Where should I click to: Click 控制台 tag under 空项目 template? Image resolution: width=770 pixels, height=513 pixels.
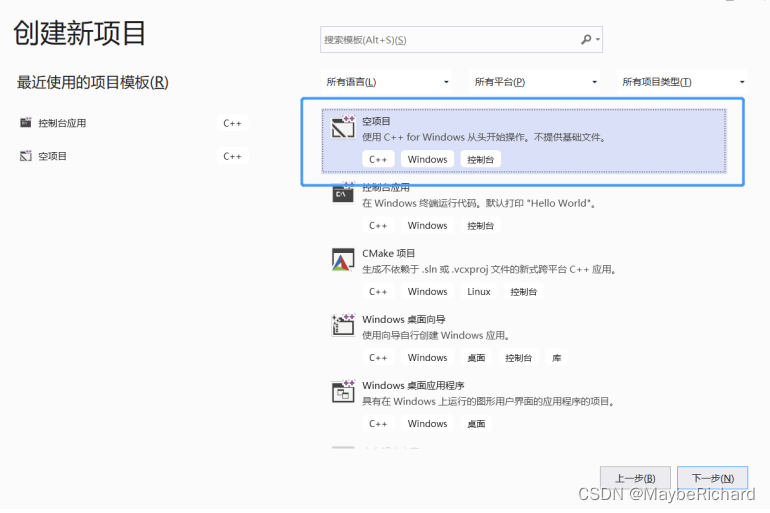click(x=480, y=160)
